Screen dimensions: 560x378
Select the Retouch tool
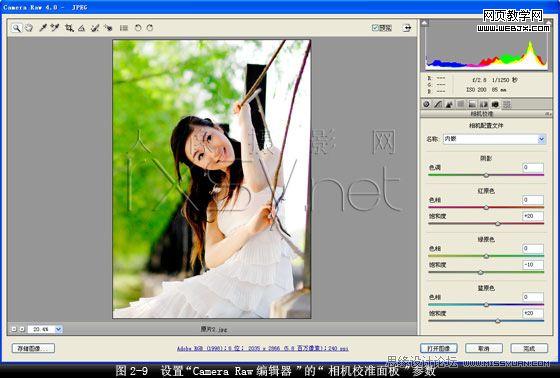95,28
